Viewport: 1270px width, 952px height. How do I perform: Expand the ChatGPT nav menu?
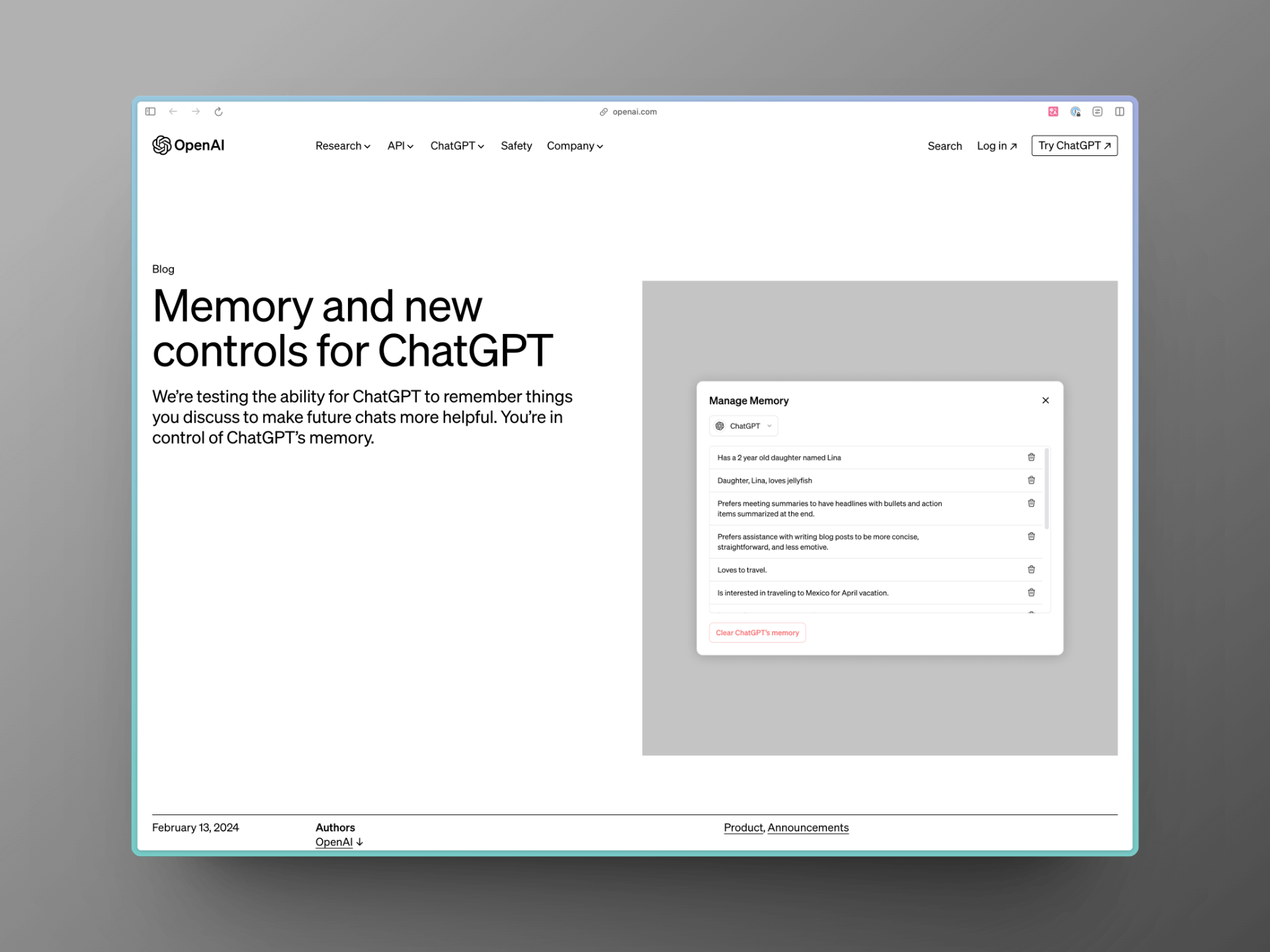tap(457, 146)
